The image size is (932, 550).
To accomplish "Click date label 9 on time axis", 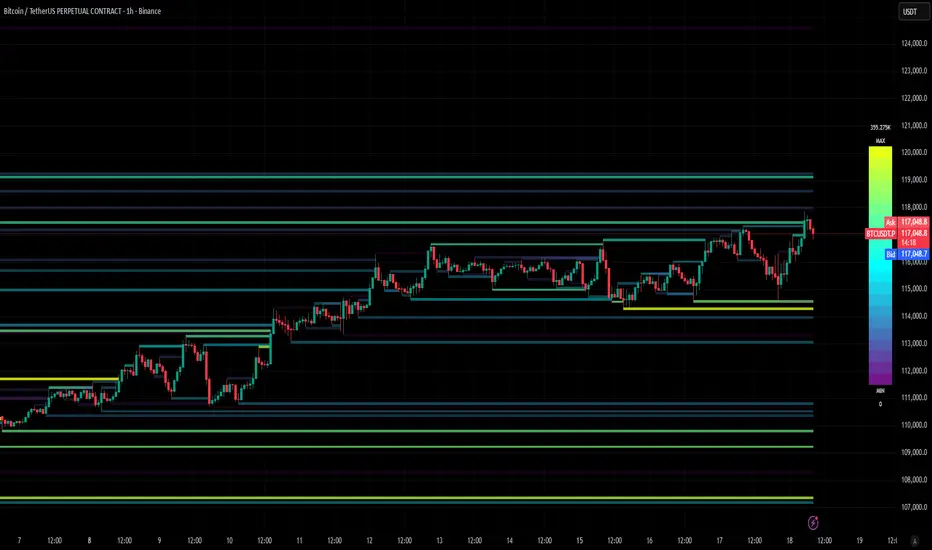I will pyautogui.click(x=159, y=540).
